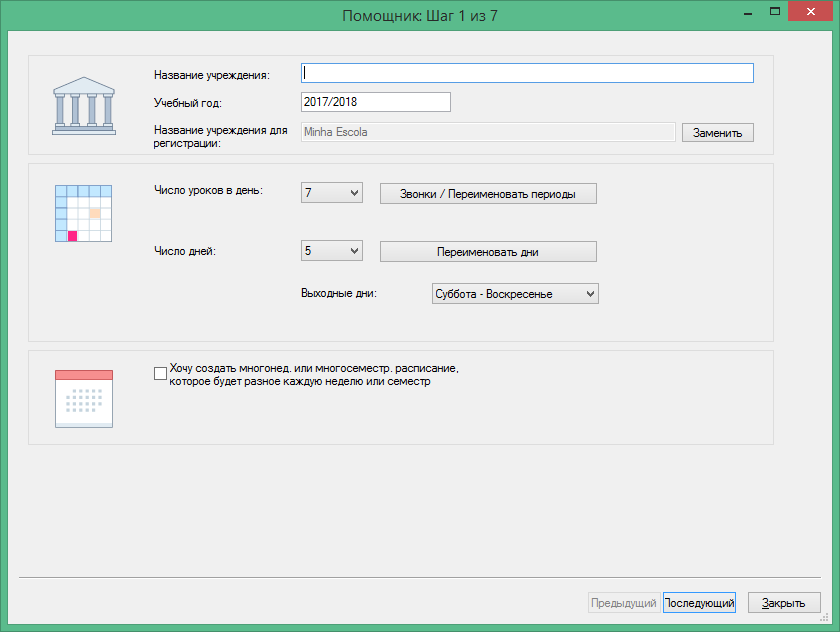Click the calendar icon with red header
840x632 pixels.
pos(84,398)
